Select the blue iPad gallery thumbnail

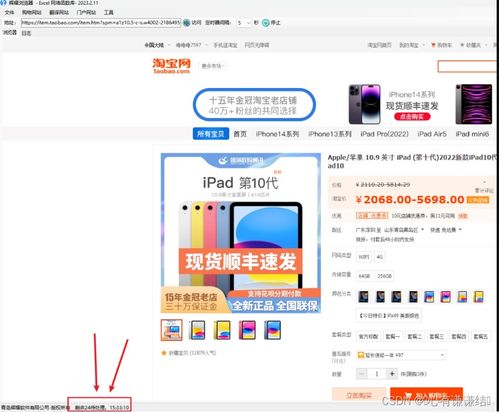(273, 330)
